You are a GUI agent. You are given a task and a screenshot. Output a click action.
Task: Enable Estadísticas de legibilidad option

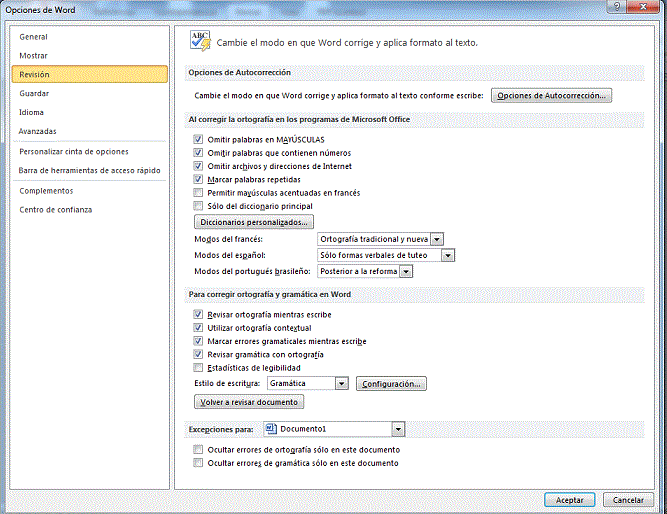199,367
